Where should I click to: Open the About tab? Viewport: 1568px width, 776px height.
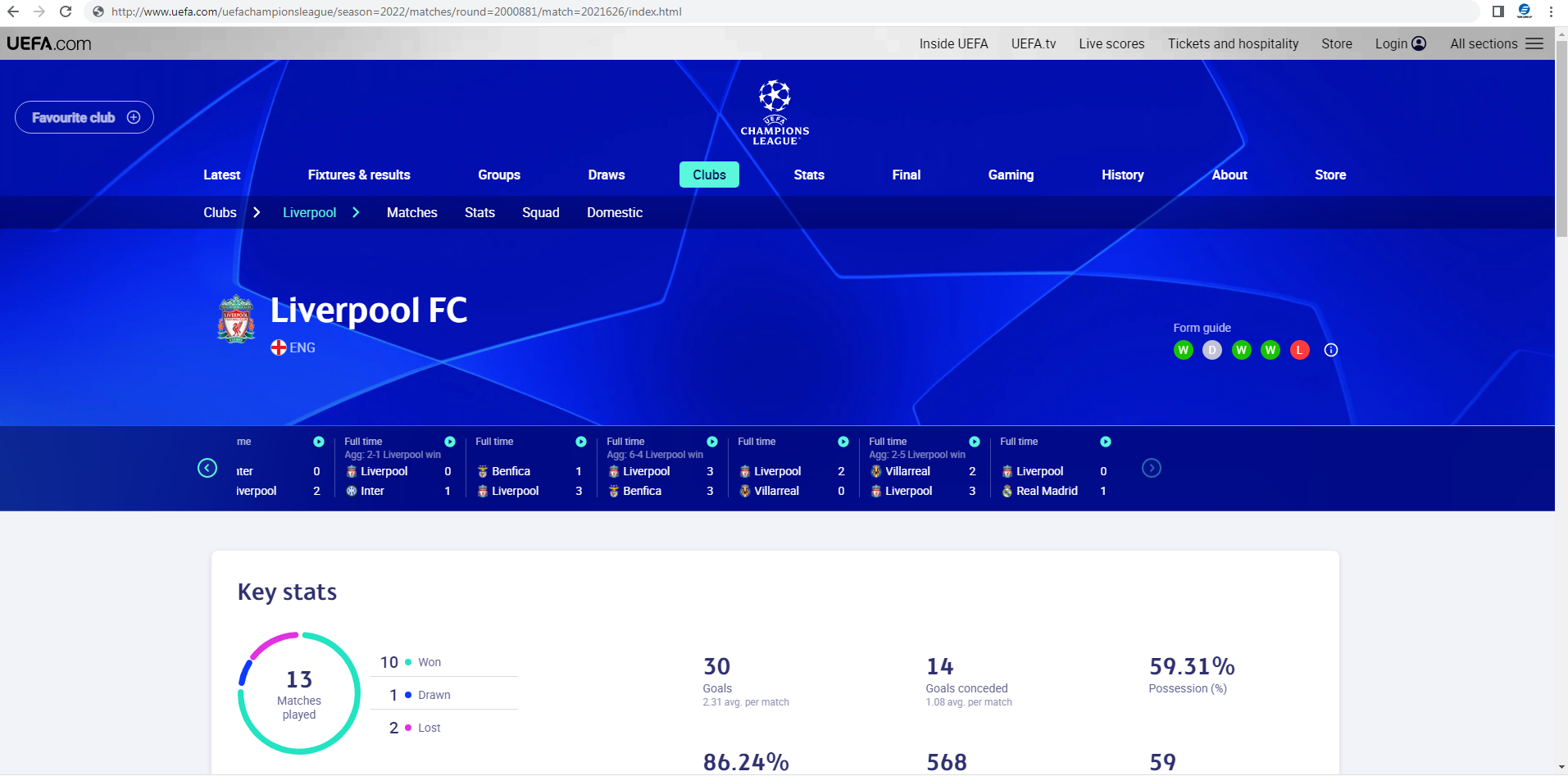tap(1229, 175)
